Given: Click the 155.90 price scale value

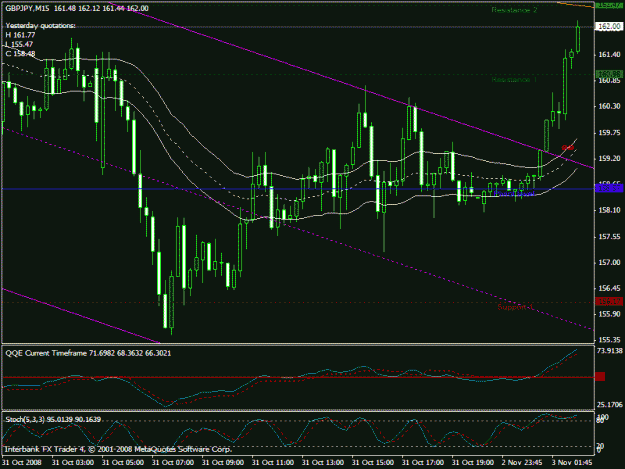Looking at the screenshot, I should 610,314.
